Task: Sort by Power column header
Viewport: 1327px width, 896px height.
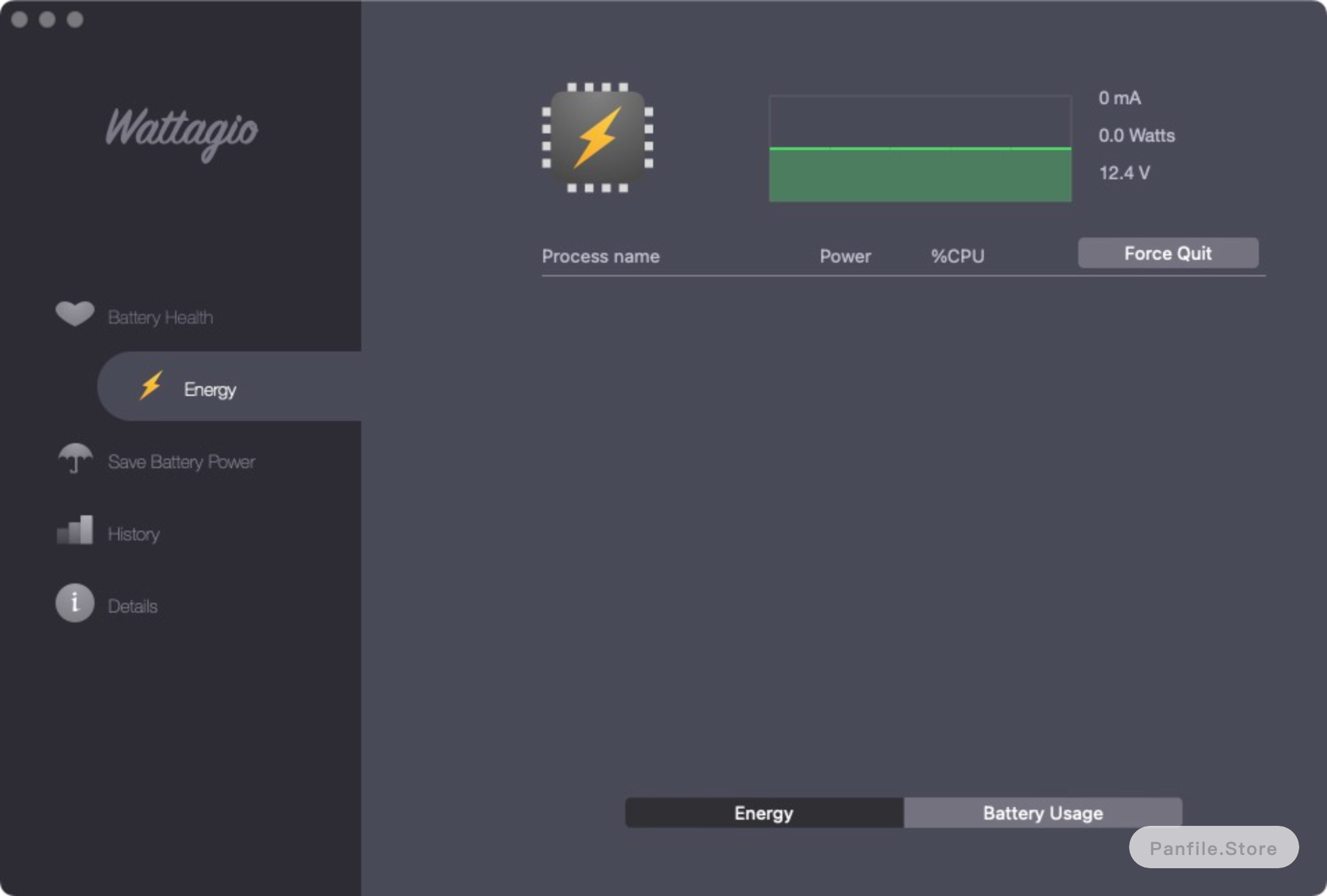Action: tap(845, 256)
